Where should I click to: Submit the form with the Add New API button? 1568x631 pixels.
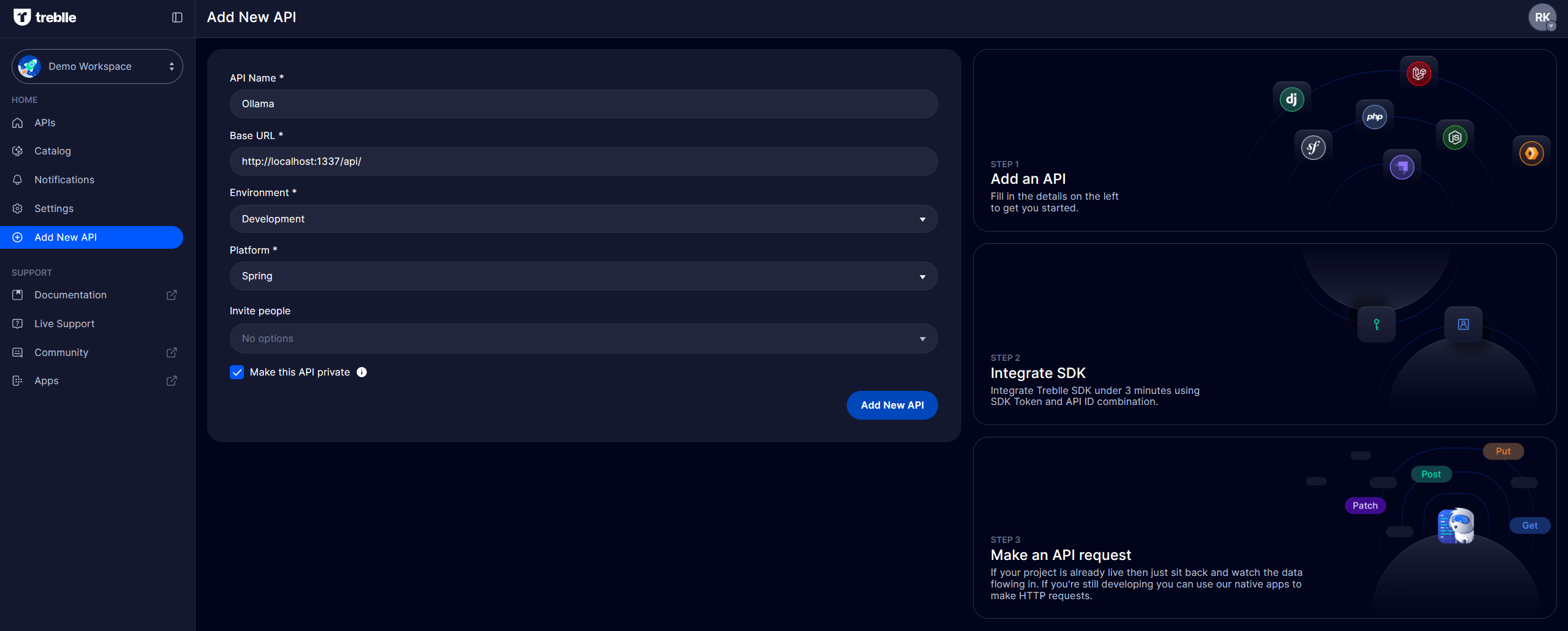pyautogui.click(x=892, y=406)
